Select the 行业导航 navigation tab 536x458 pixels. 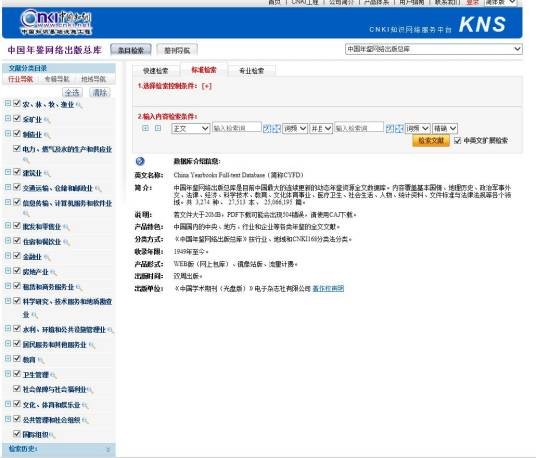pyautogui.click(x=21, y=79)
